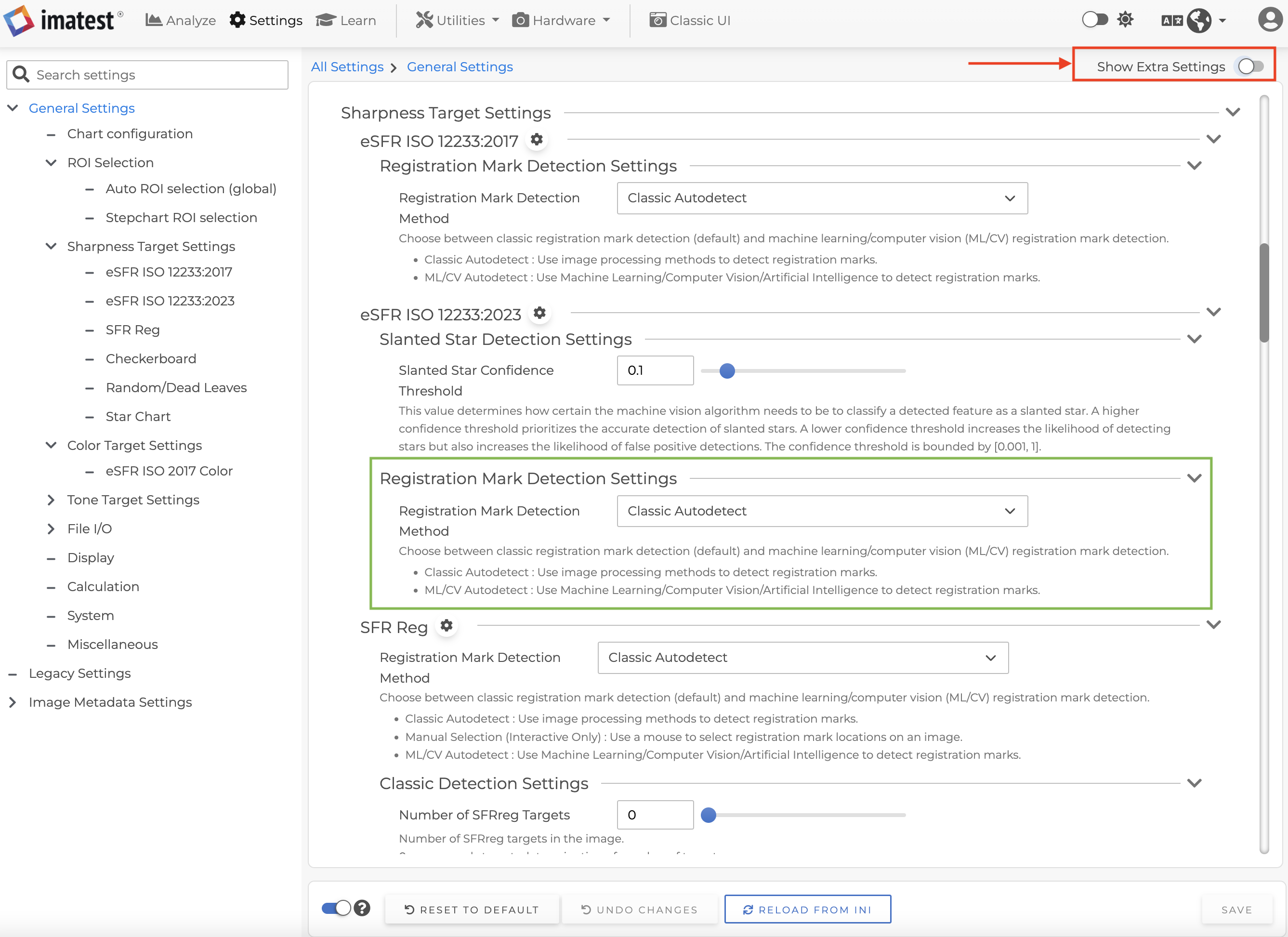1288x937 pixels.
Task: Click the search magnifier icon
Action: (x=21, y=74)
